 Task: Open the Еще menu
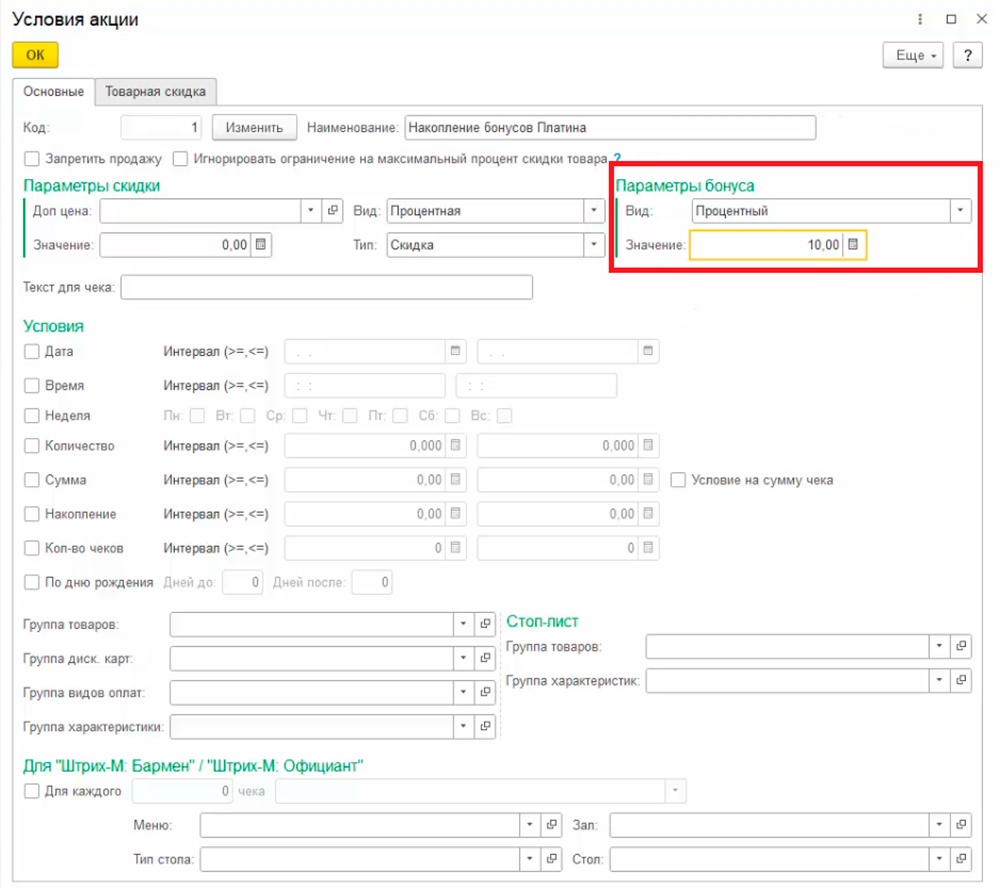point(914,56)
